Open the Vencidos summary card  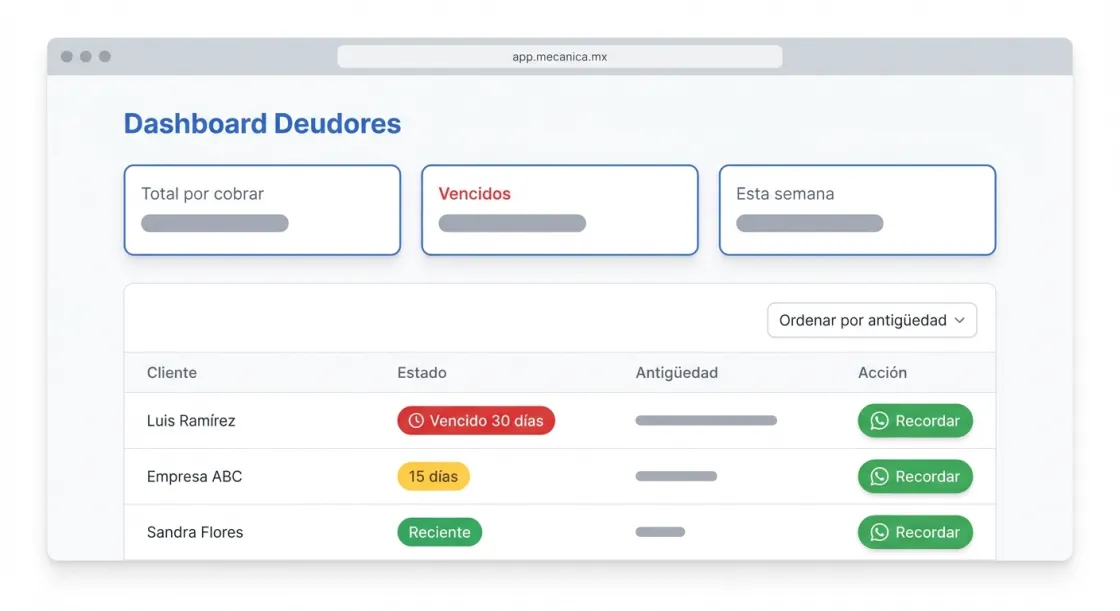[560, 210]
